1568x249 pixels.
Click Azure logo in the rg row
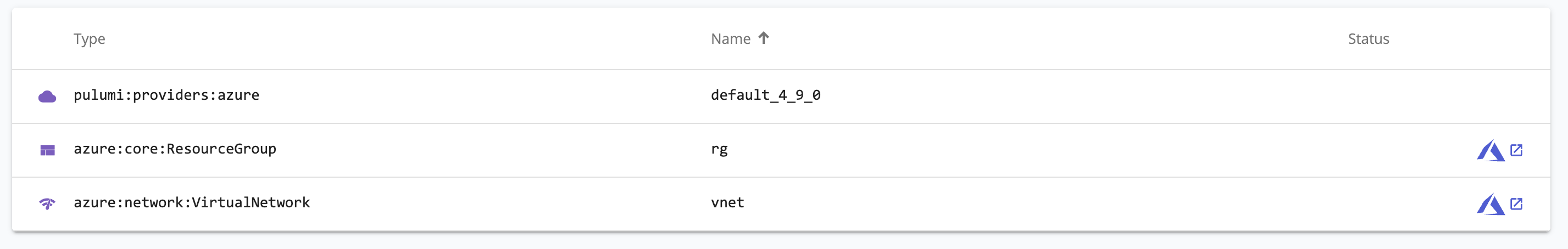1491,151
